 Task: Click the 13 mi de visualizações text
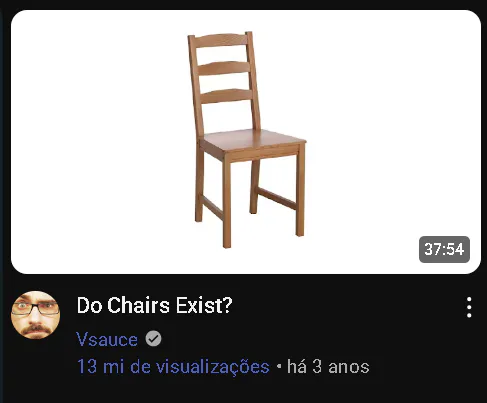coord(173,367)
